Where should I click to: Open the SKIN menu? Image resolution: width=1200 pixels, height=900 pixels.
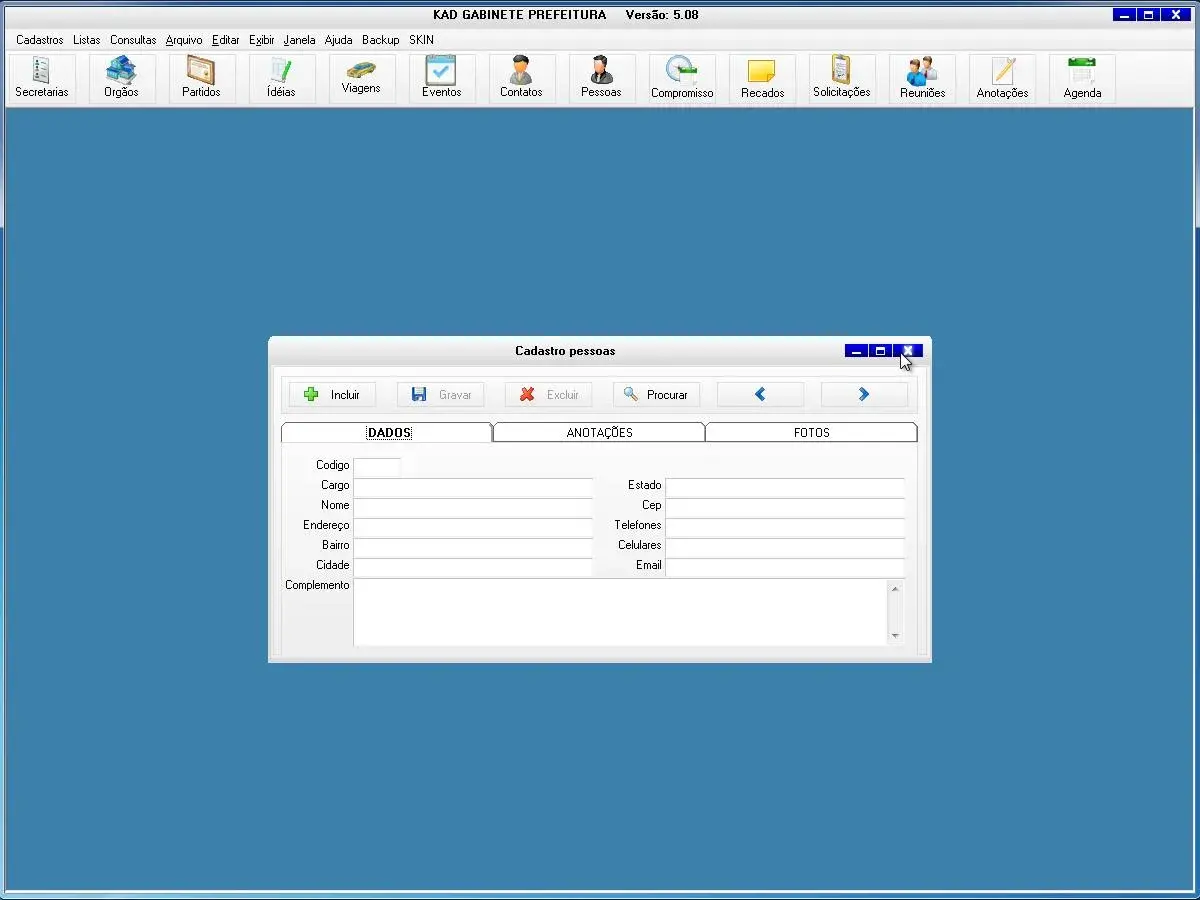pyautogui.click(x=421, y=40)
